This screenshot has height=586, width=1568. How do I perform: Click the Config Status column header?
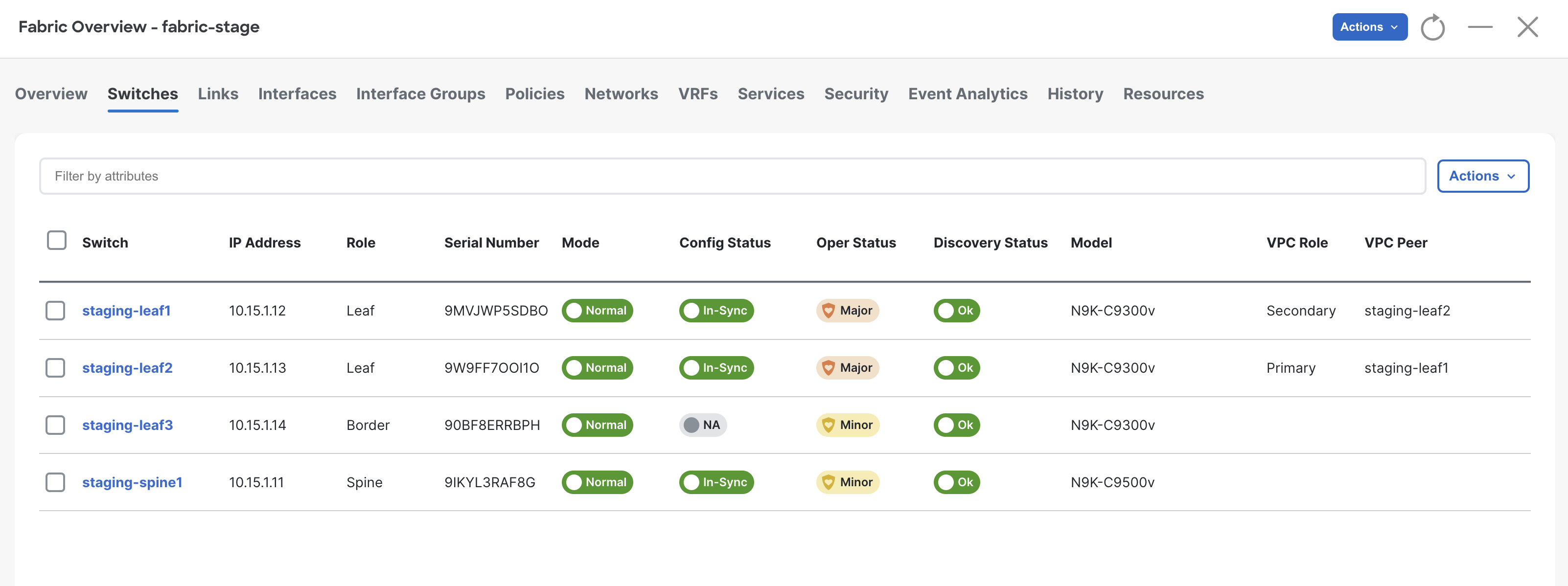click(x=725, y=243)
